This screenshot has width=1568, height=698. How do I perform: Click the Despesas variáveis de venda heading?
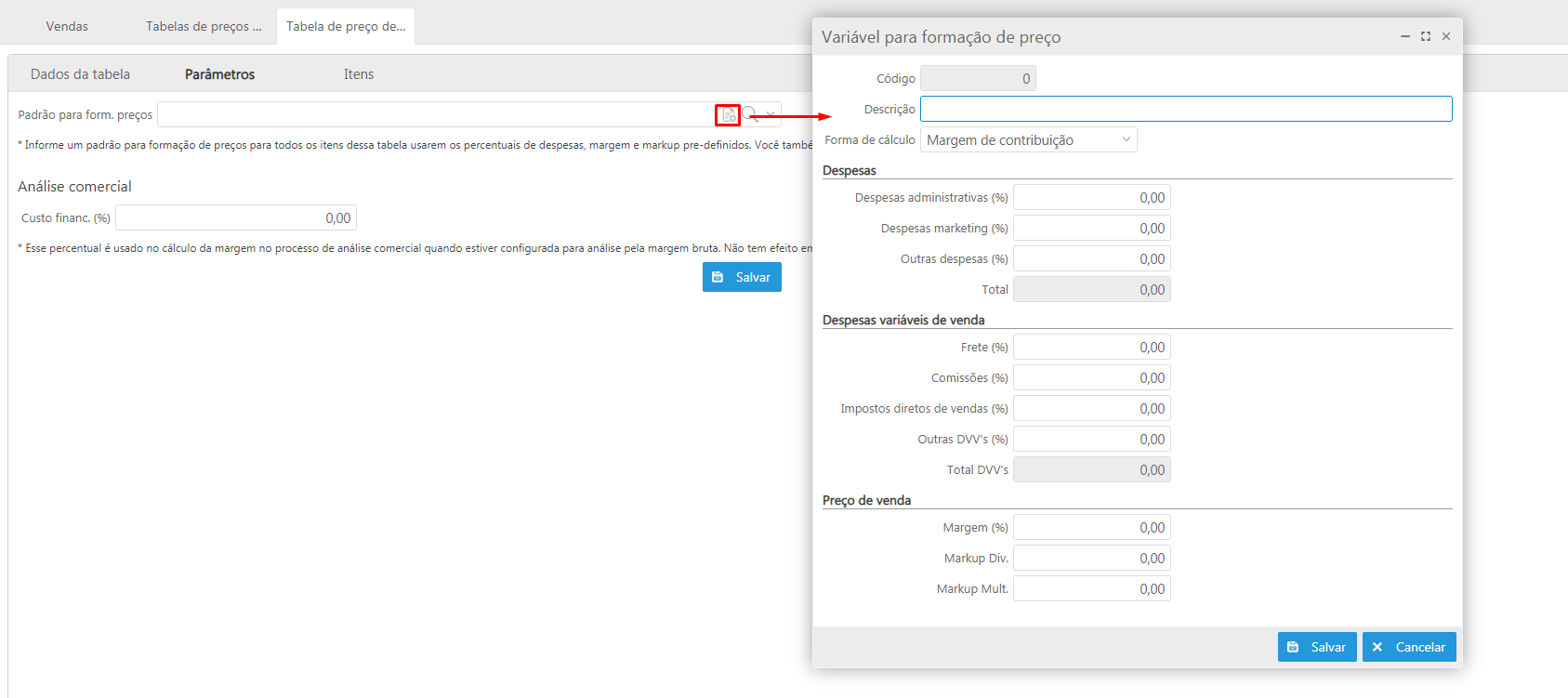(x=903, y=320)
